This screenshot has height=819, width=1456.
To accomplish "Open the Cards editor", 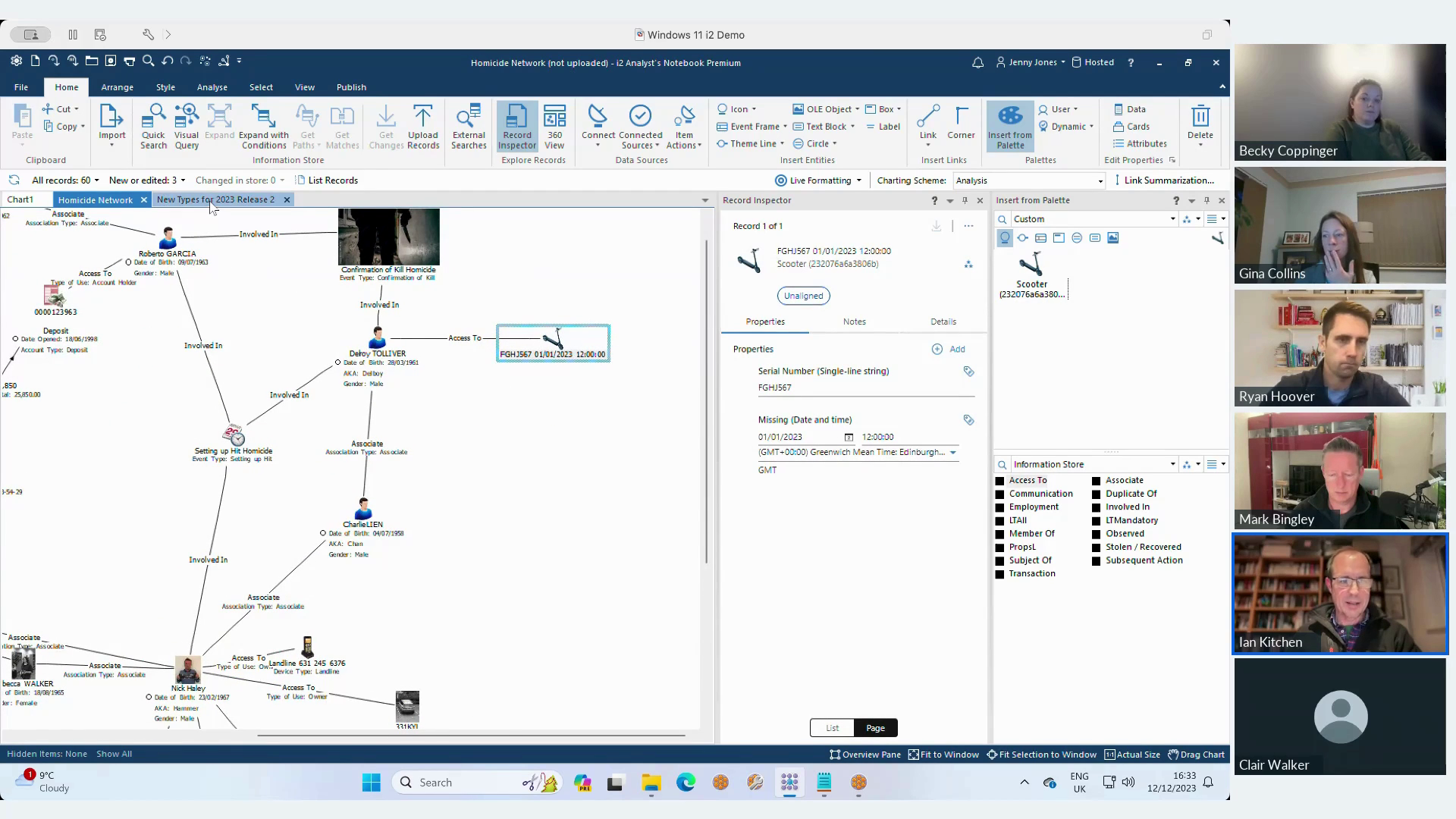I will pos(1131,127).
